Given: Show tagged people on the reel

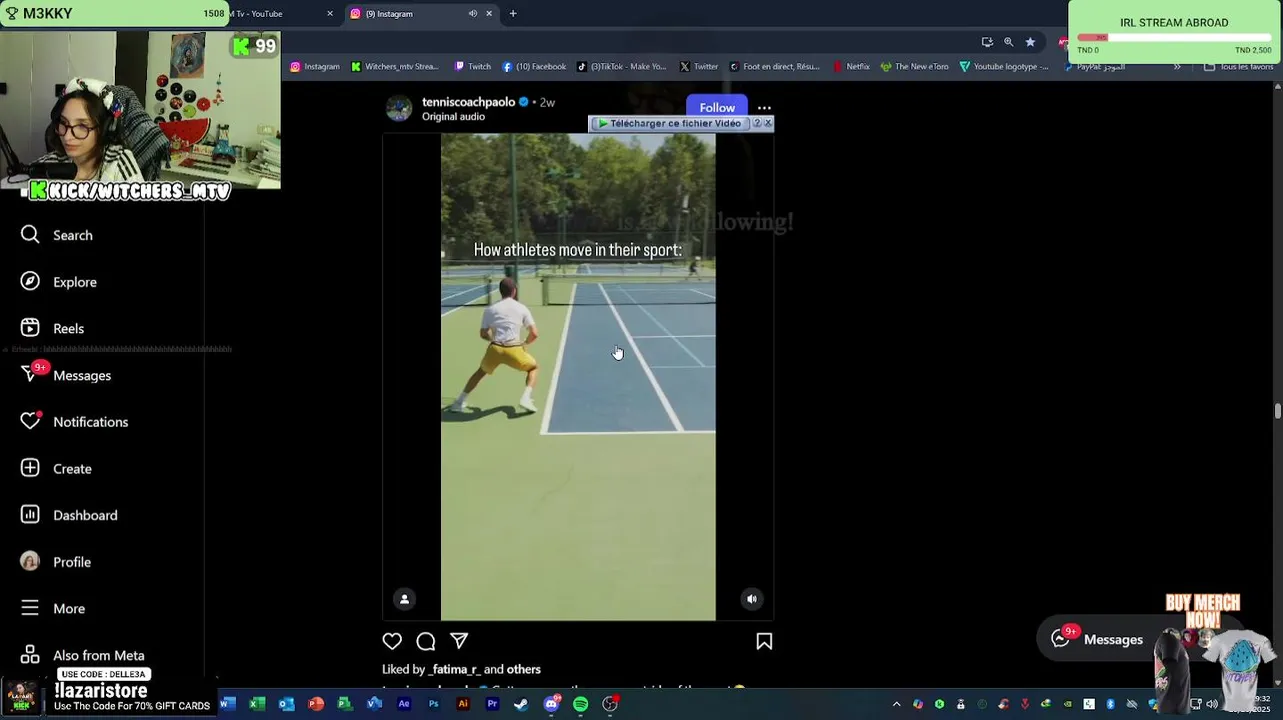Looking at the screenshot, I should click(x=404, y=599).
